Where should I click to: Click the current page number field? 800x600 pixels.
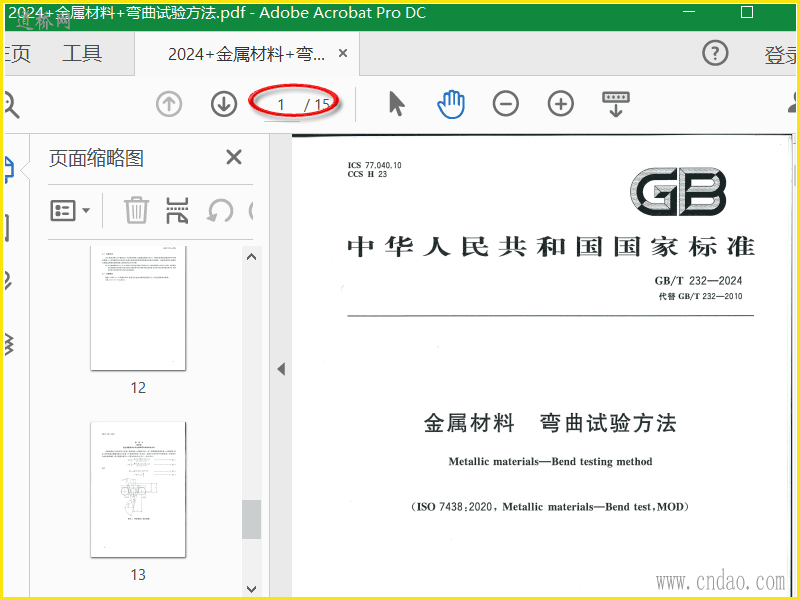point(281,105)
